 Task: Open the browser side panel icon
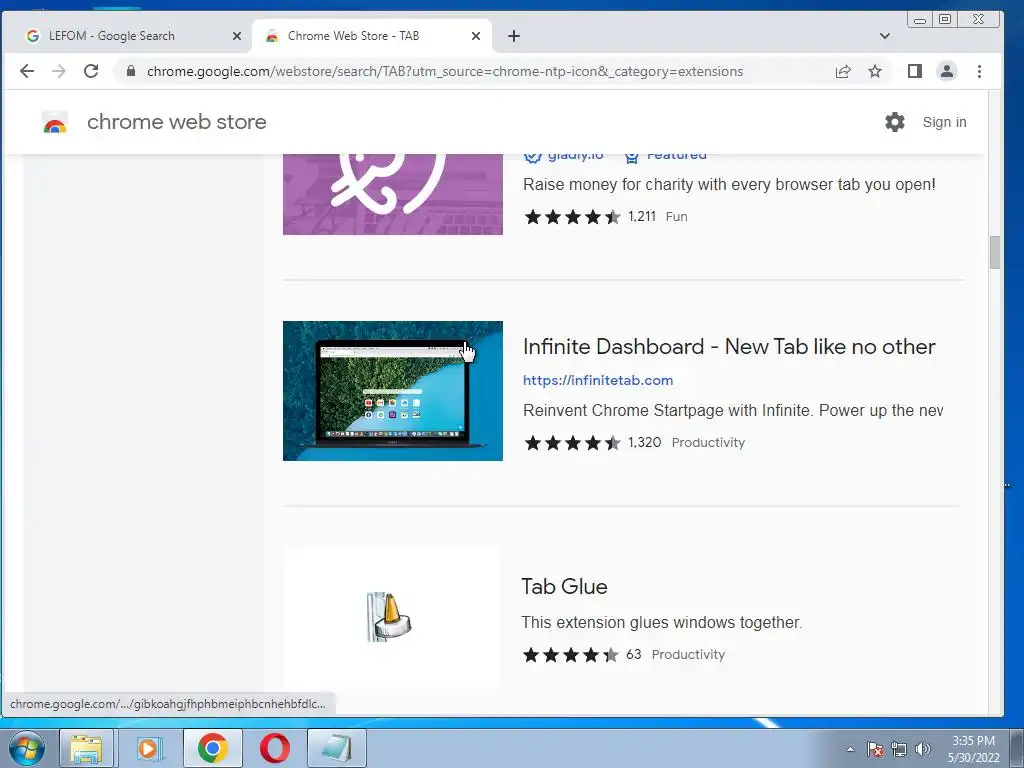(915, 71)
